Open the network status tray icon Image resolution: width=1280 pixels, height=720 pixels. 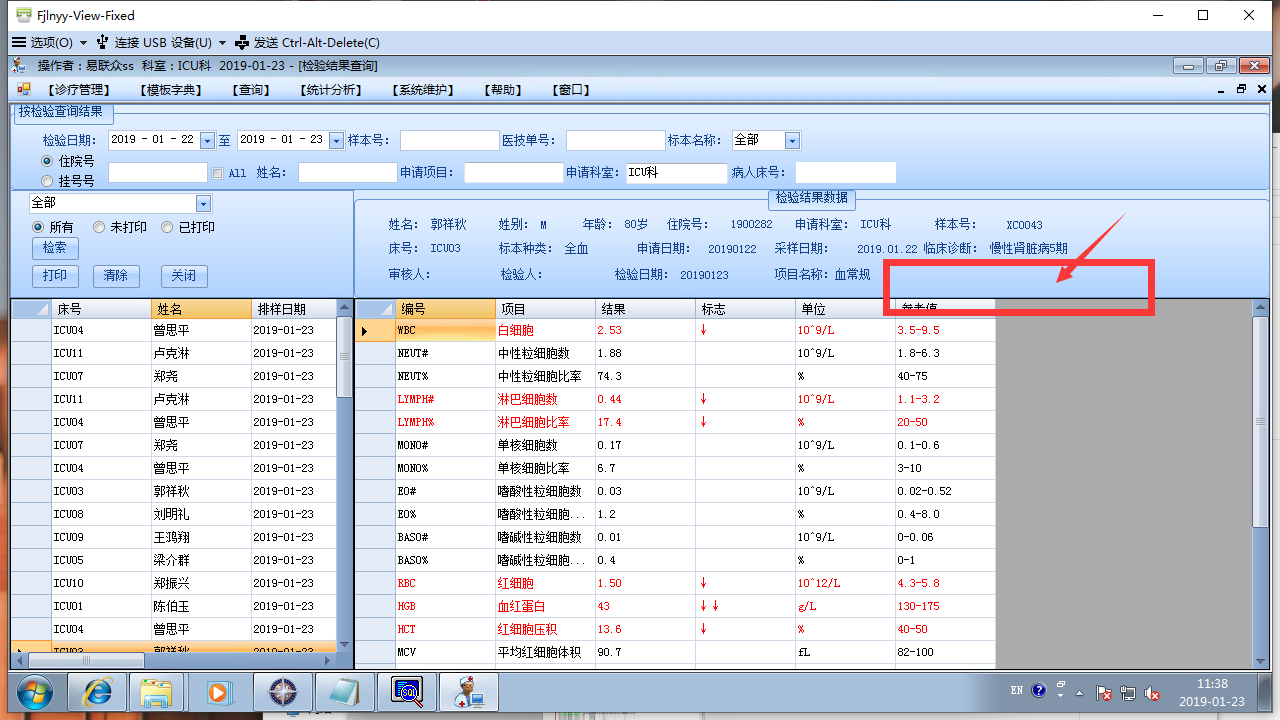click(1128, 692)
